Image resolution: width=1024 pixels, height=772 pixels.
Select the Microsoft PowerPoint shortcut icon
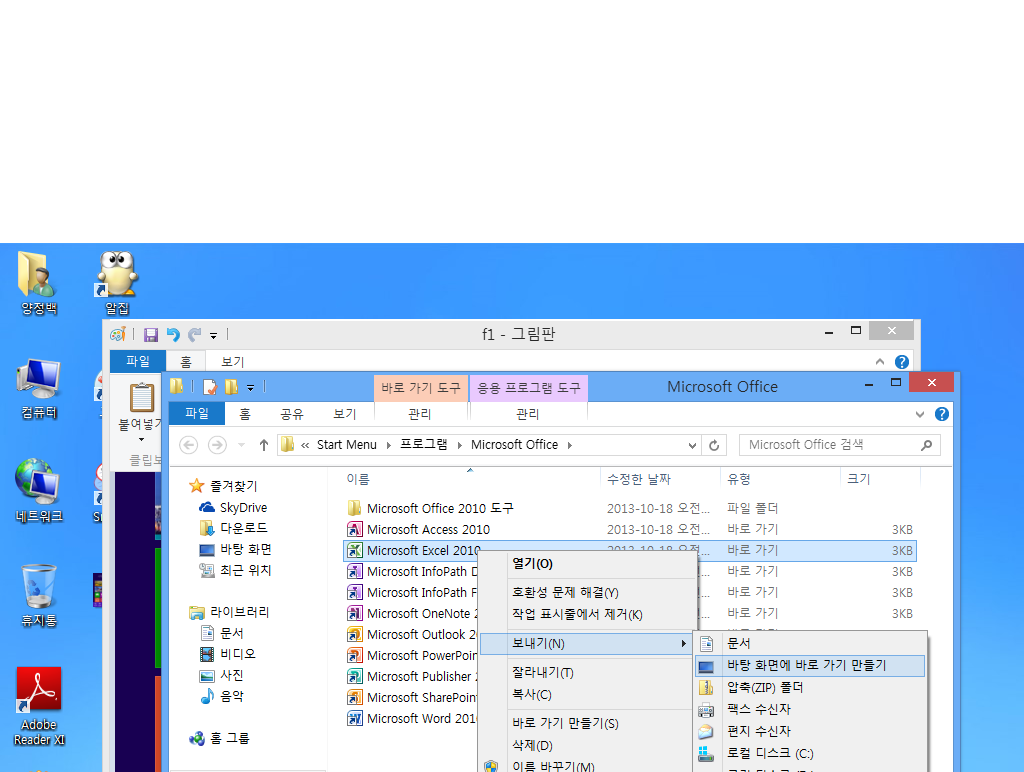355,655
